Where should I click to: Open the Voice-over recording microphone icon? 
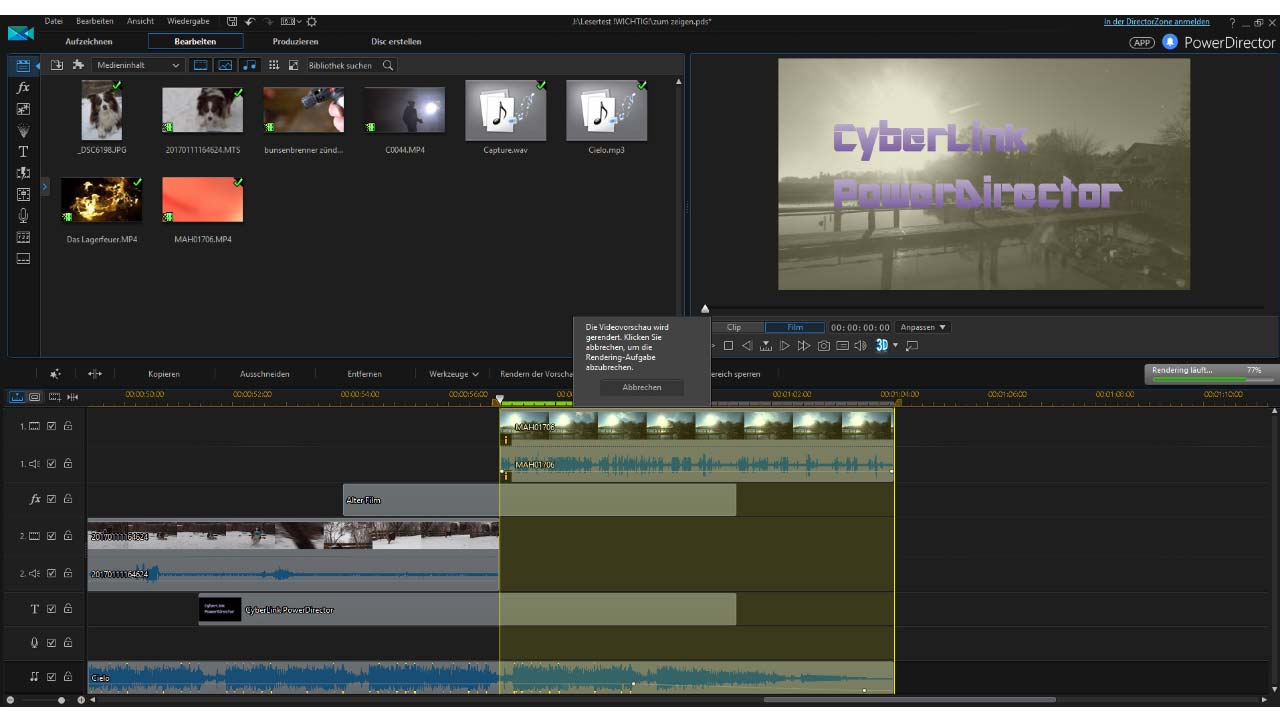point(23,216)
